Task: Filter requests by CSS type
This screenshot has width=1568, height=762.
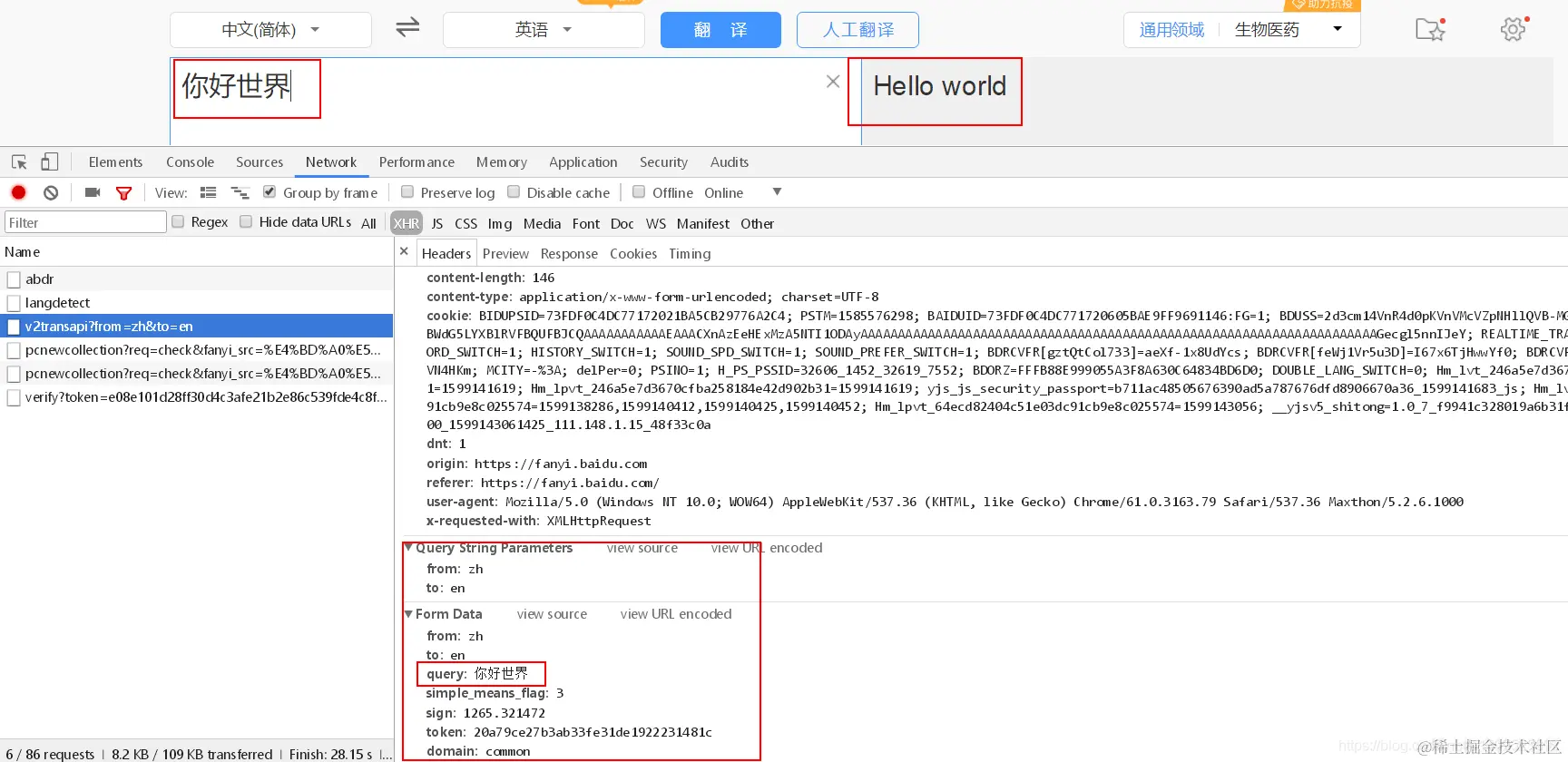Action: 465,224
